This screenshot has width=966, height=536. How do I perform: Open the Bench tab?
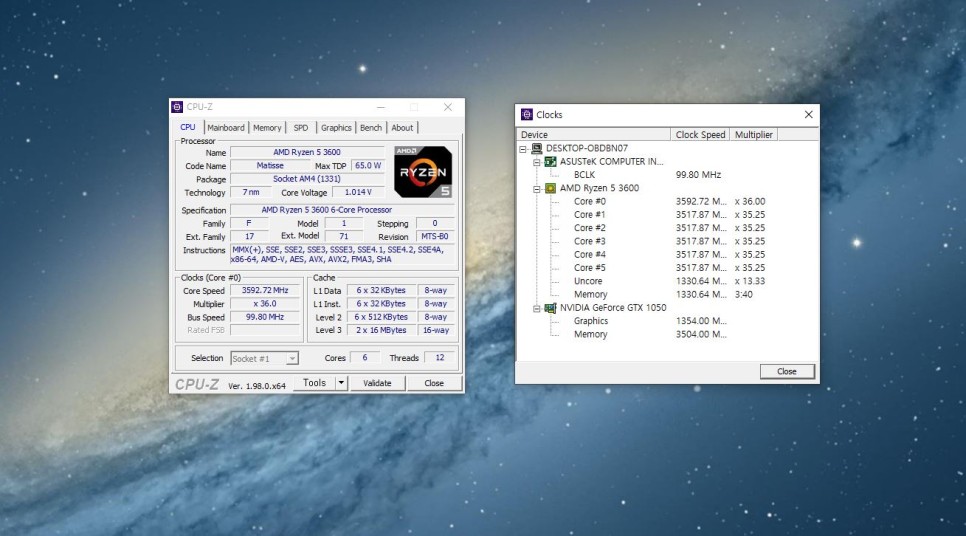point(371,128)
